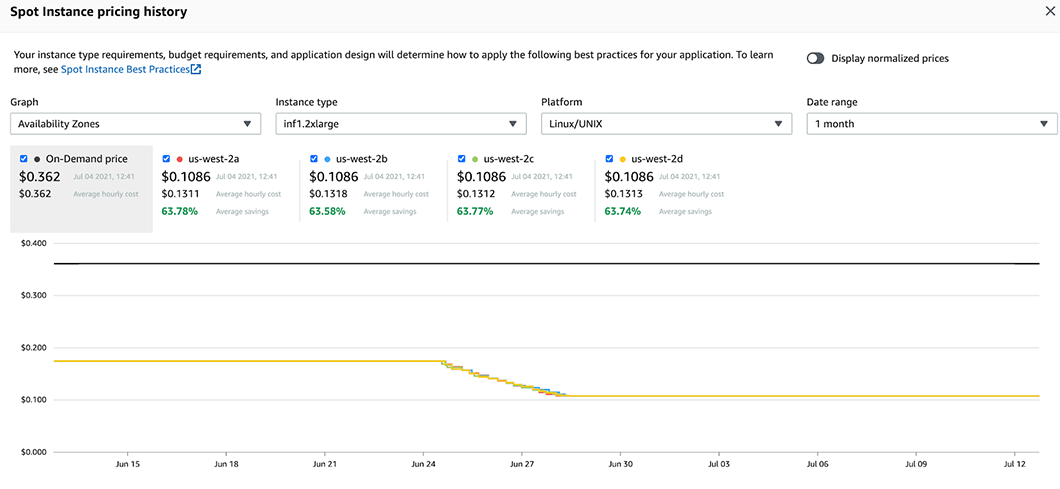This screenshot has width=1060, height=489.
Task: Uncheck the On-Demand price checkbox
Action: [24, 159]
